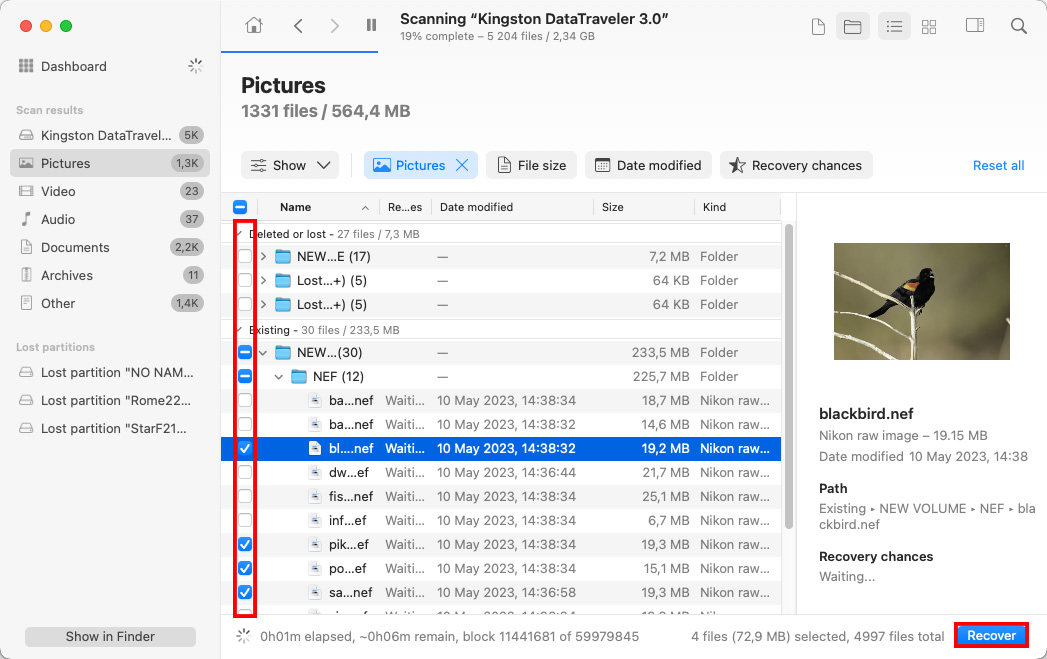Expand the NEW...E (17) folder
1047x659 pixels.
click(262, 256)
